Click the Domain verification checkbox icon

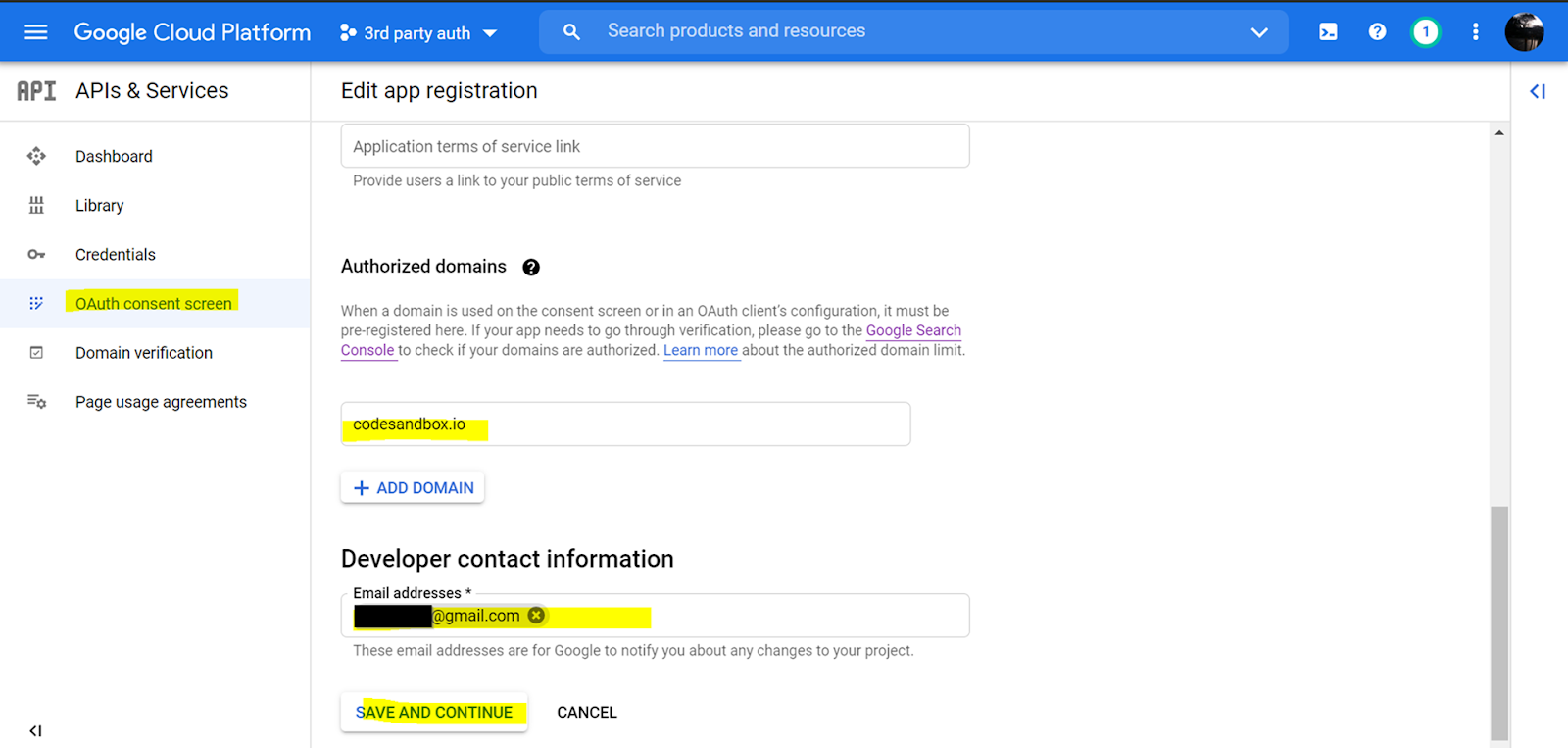coord(36,352)
